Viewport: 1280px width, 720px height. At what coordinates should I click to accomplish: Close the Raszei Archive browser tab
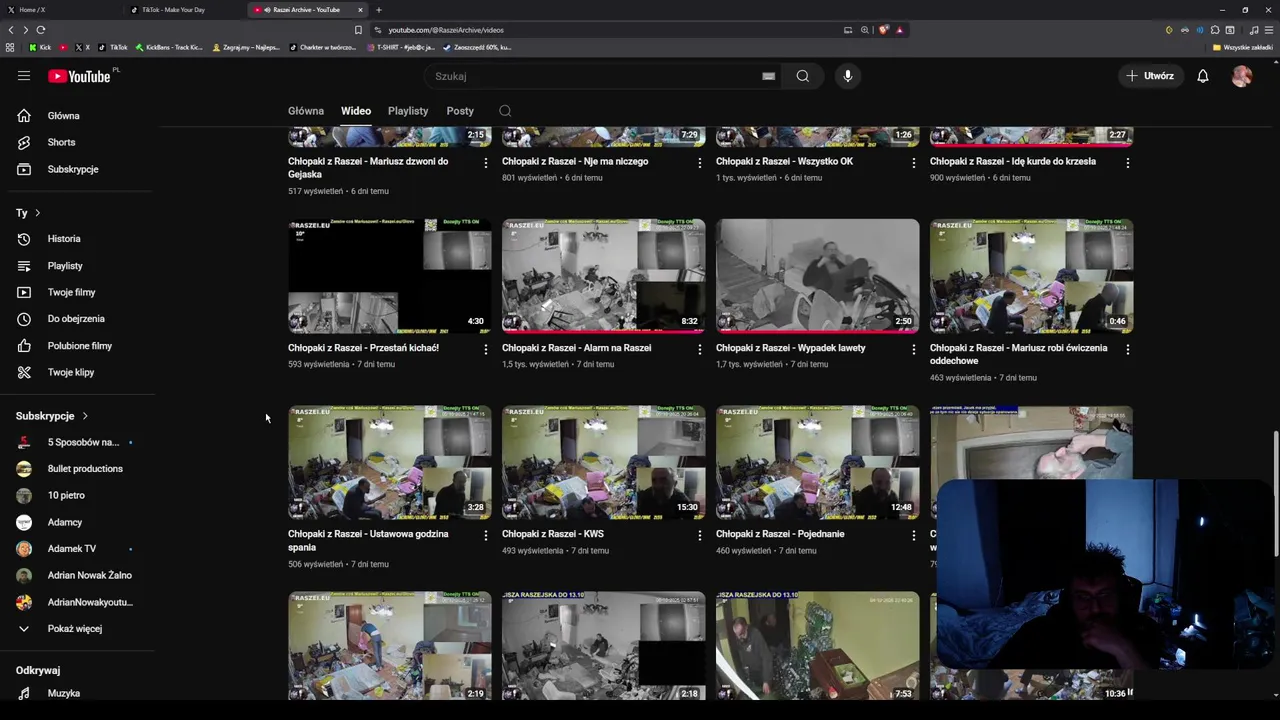(360, 10)
